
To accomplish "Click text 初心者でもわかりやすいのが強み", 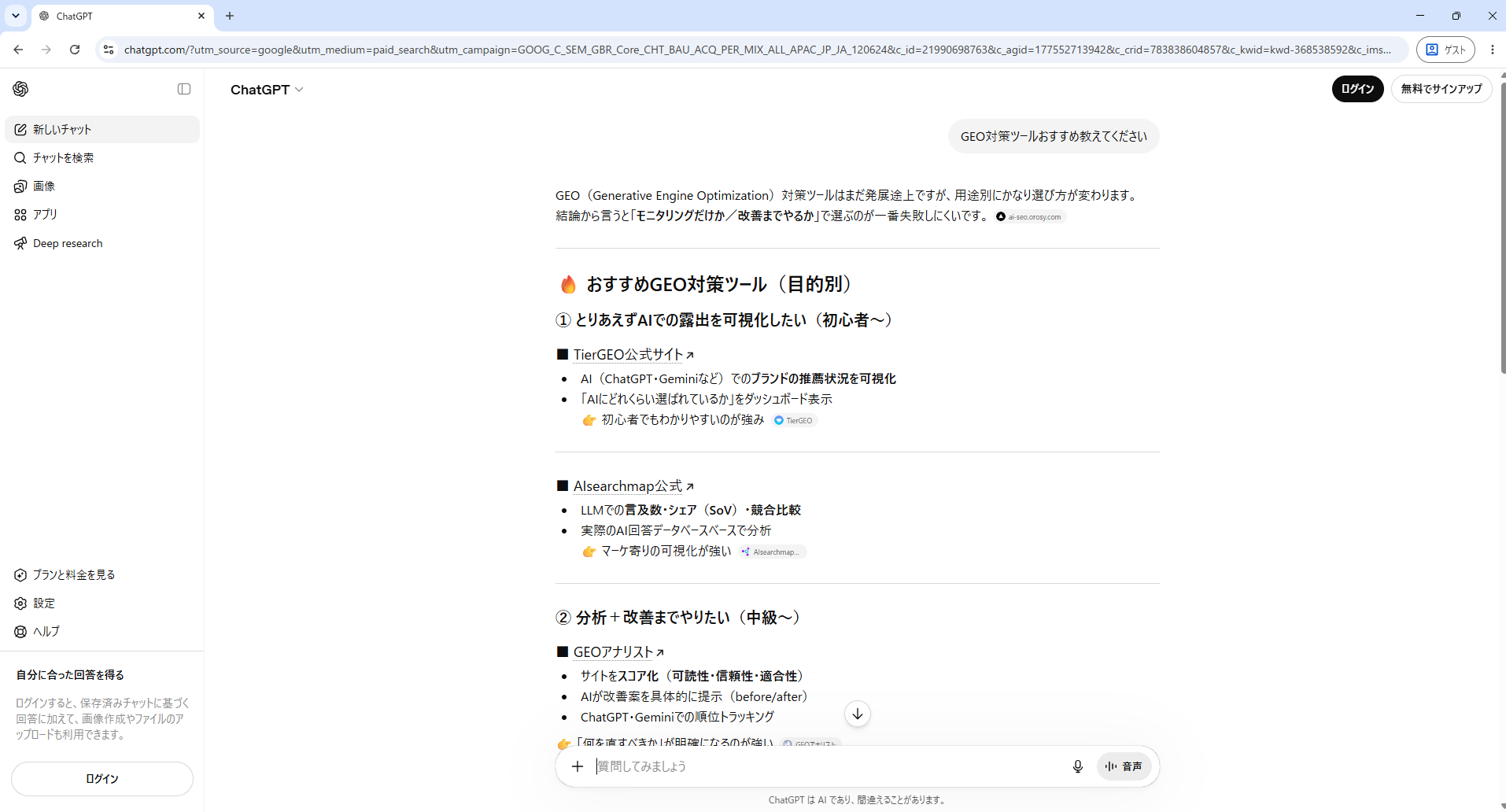I will point(683,420).
